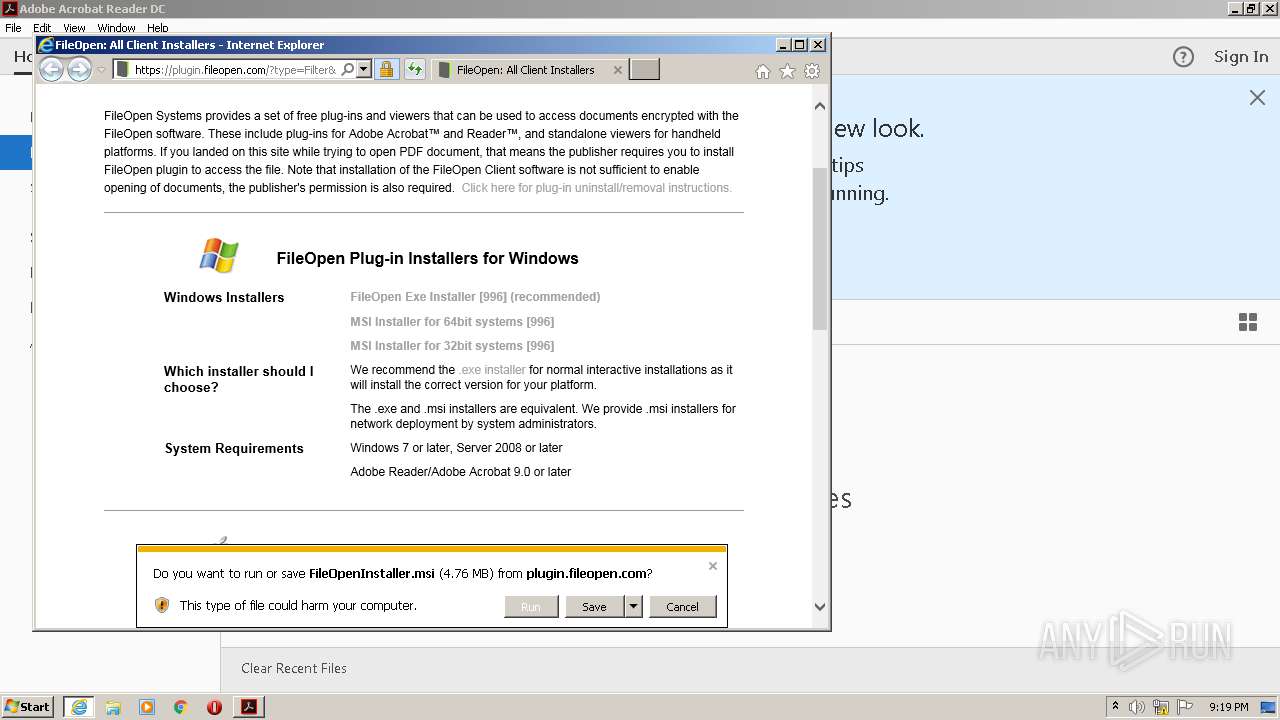Image resolution: width=1280 pixels, height=720 pixels.
Task: Click the address bar URL field
Action: coord(235,70)
